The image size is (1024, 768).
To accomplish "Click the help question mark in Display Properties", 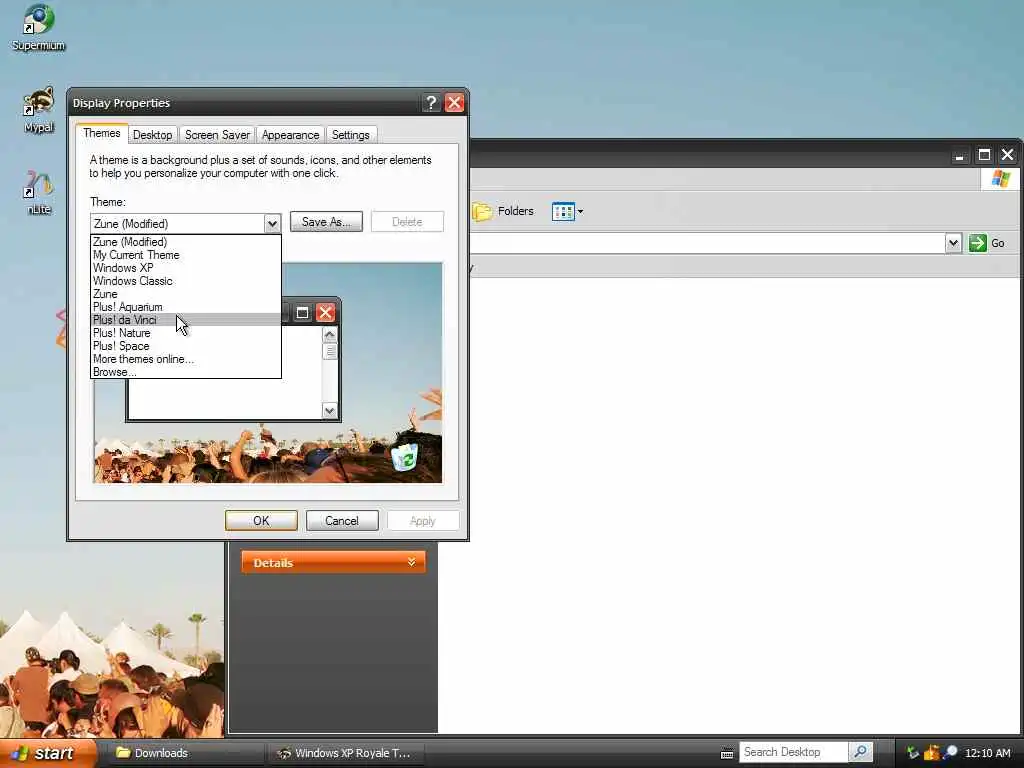I will pyautogui.click(x=430, y=103).
